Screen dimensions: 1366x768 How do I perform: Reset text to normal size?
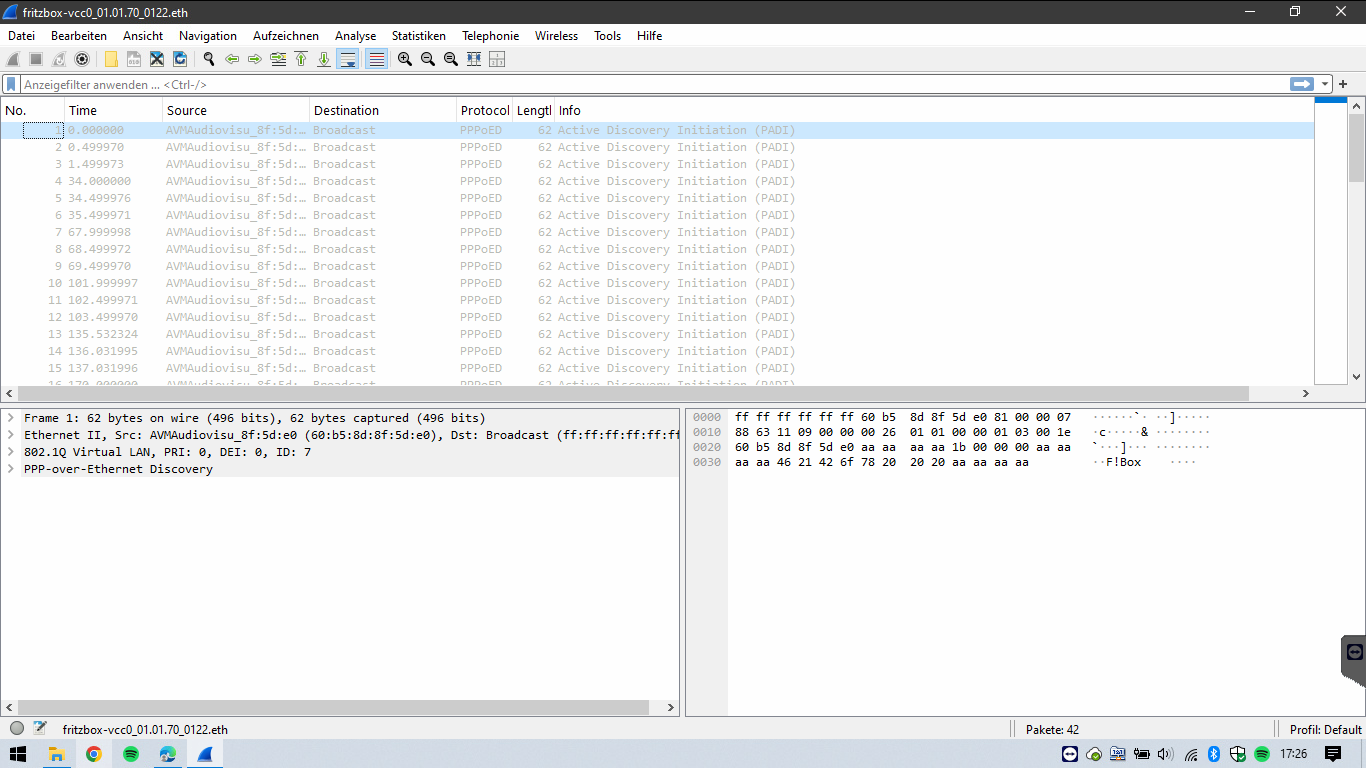[451, 59]
